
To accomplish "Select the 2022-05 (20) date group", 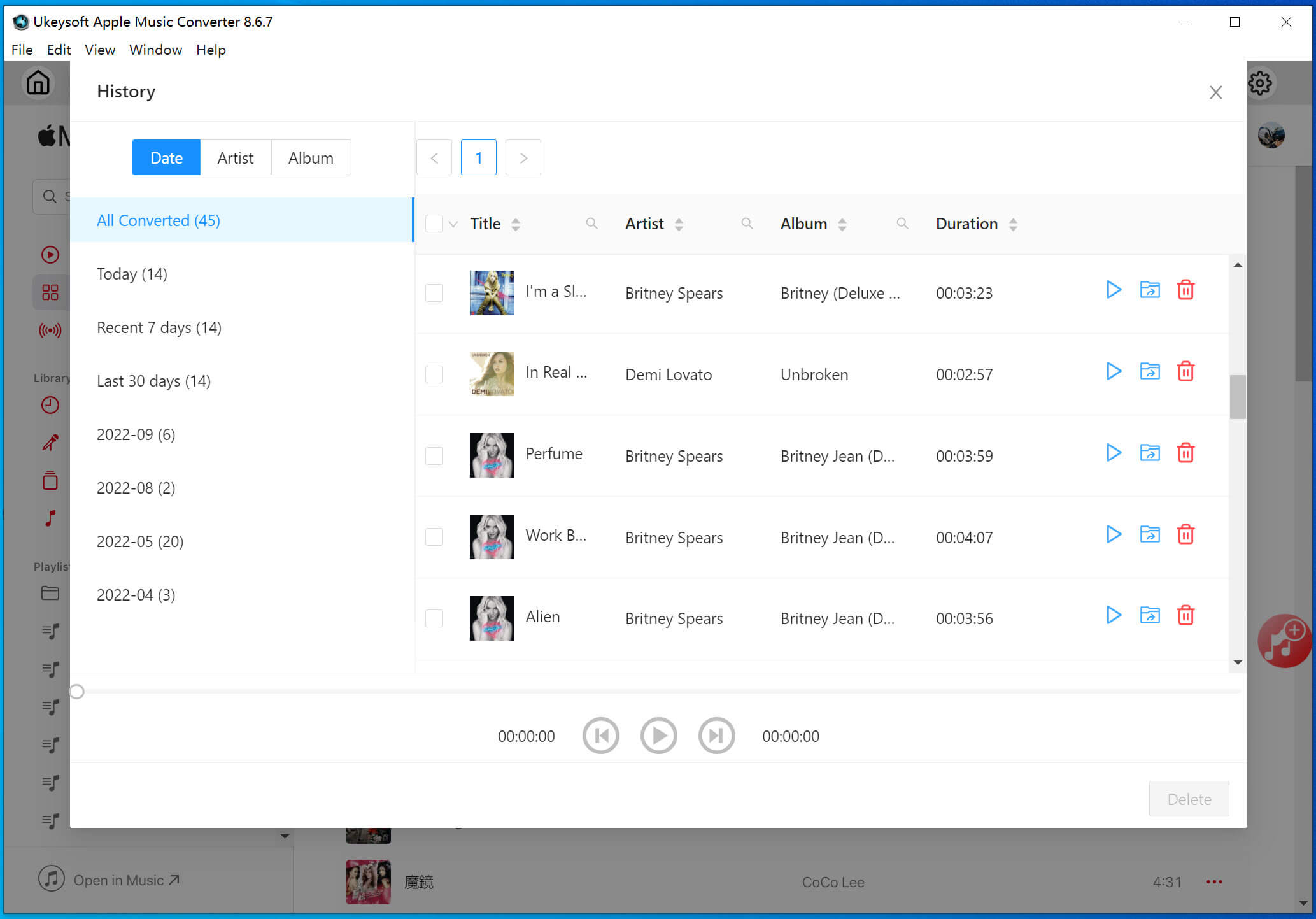I will point(139,541).
